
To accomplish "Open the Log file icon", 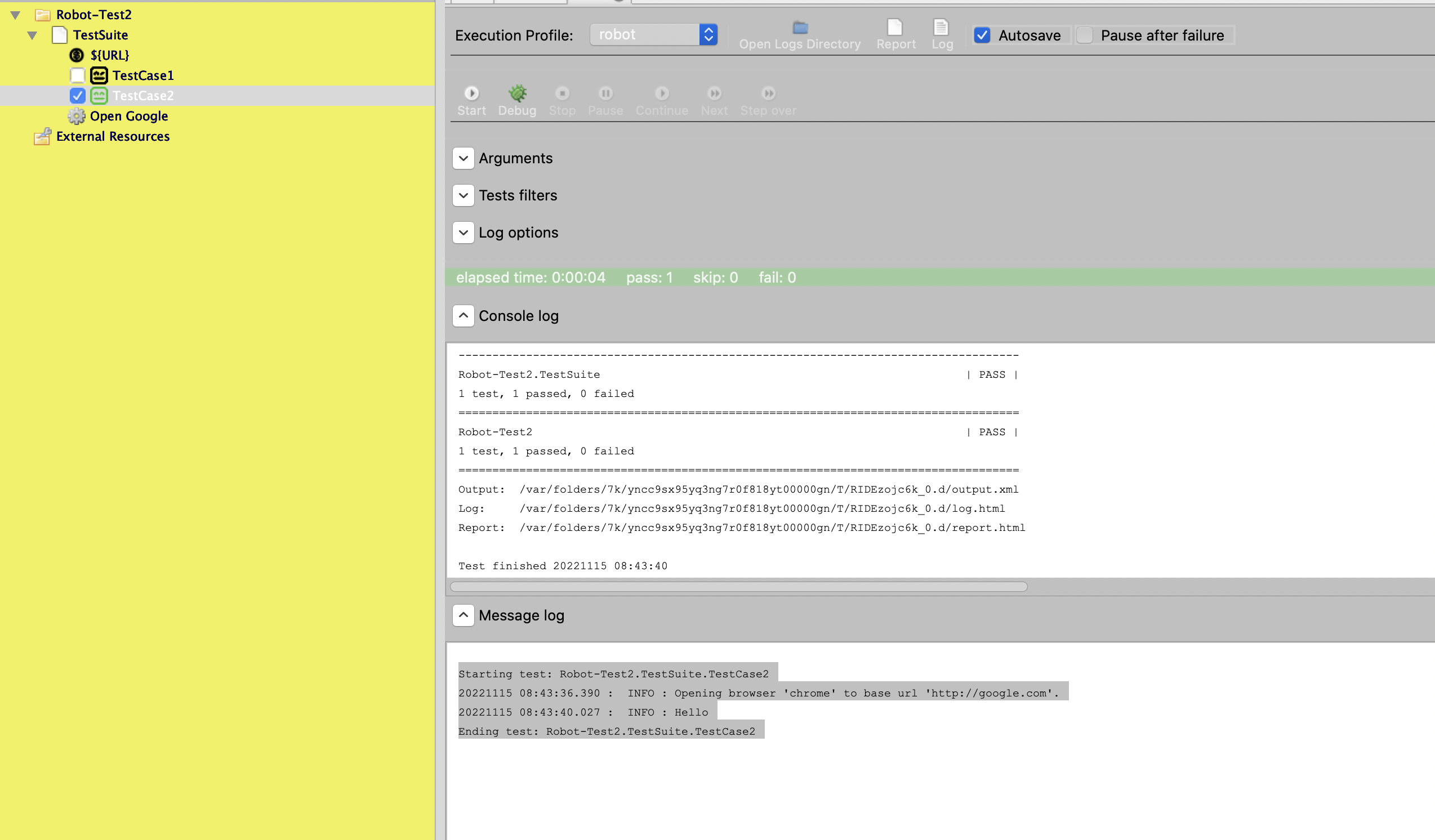I will pyautogui.click(x=941, y=27).
